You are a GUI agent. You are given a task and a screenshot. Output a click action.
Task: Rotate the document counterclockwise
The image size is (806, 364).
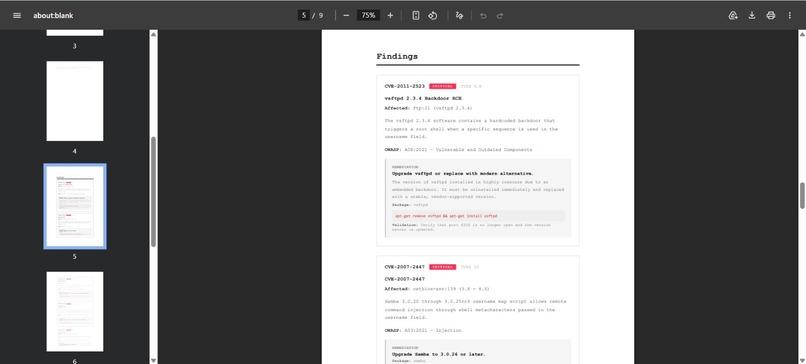433,15
